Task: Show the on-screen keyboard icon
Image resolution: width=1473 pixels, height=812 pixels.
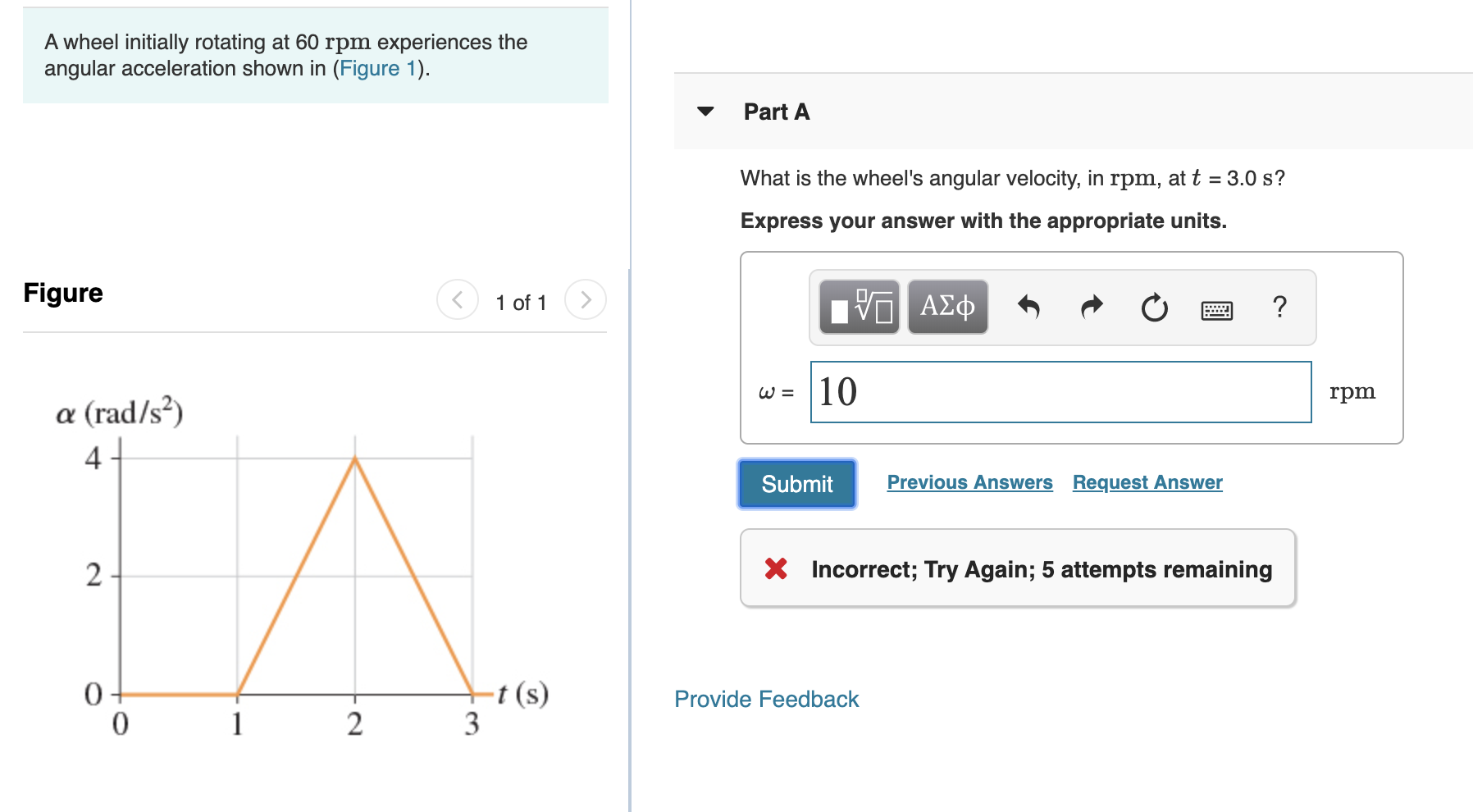Action: point(1217,308)
